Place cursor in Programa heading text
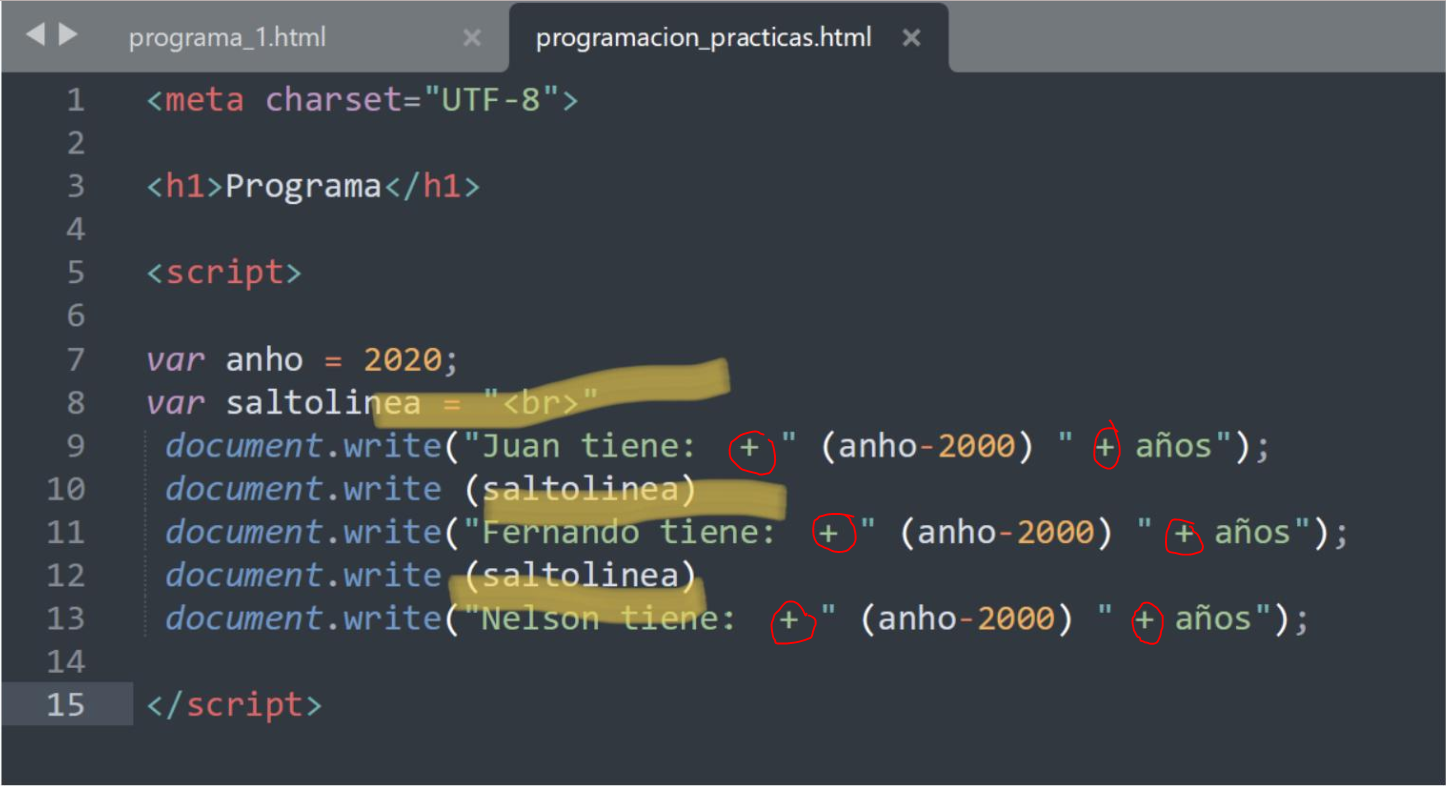 (x=303, y=186)
